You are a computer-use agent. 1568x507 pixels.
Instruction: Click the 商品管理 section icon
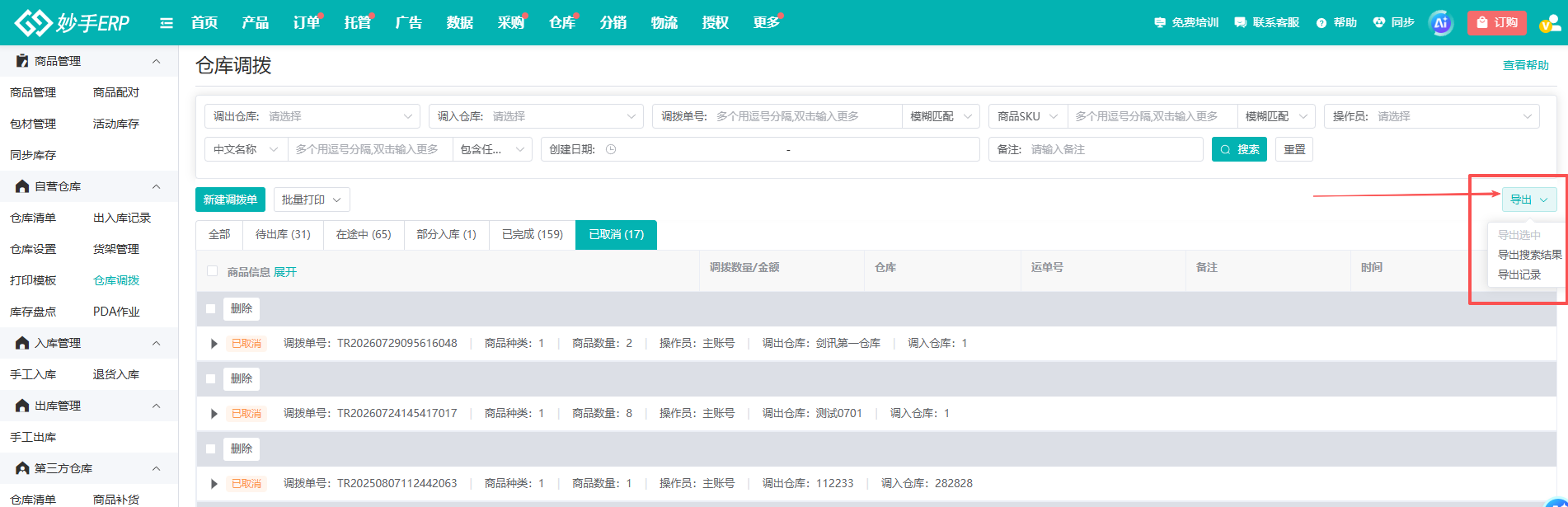[22, 61]
